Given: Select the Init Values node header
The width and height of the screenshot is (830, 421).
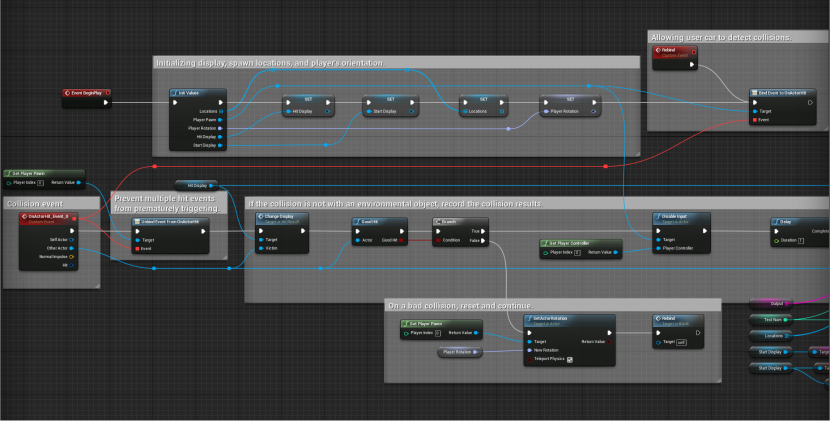Looking at the screenshot, I should [x=198, y=93].
